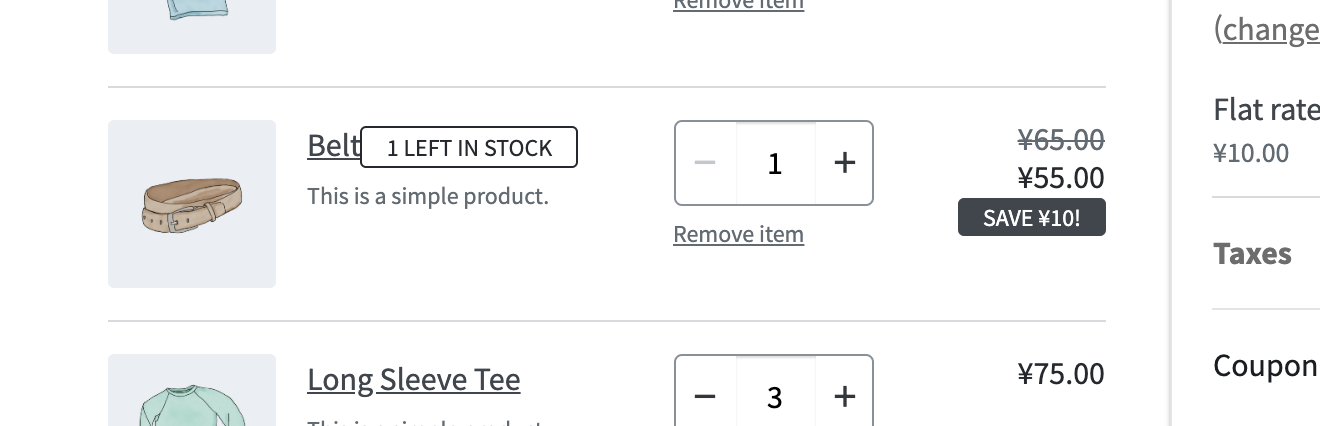Click the change shipping address link

pos(1268,30)
